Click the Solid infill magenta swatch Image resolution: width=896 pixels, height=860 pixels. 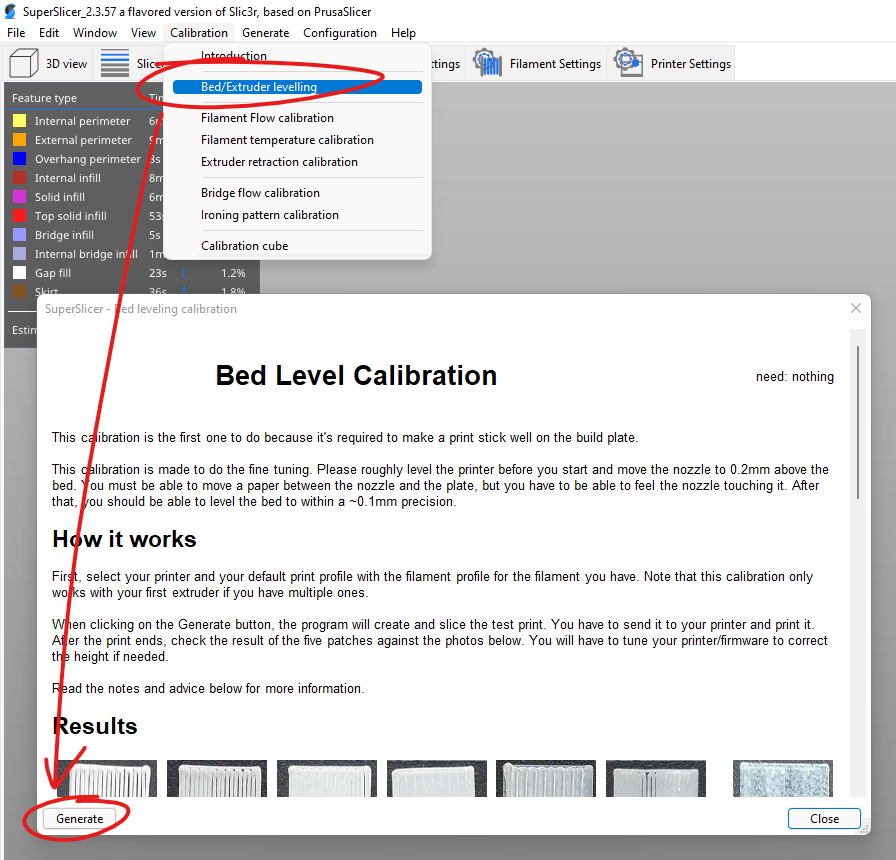(19, 197)
